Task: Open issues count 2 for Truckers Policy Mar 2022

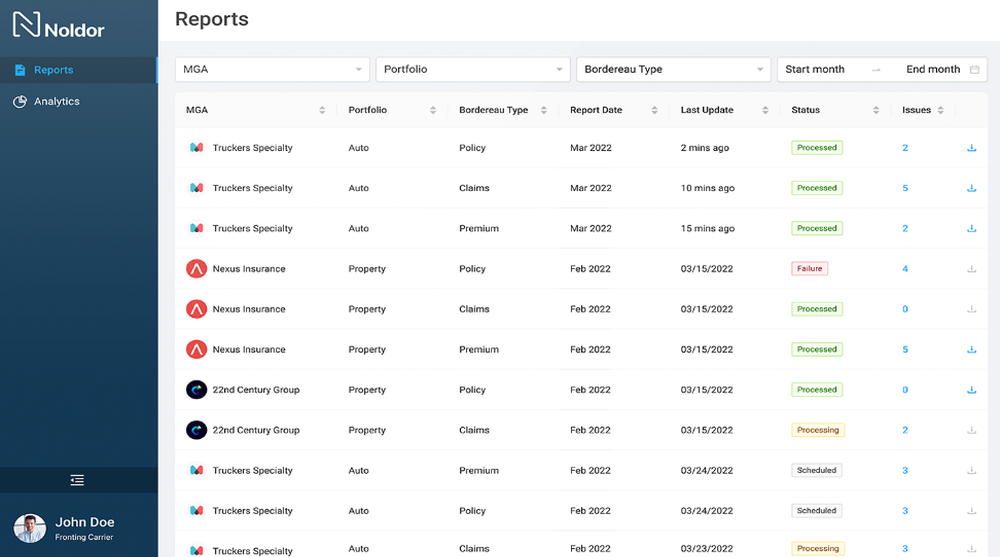Action: [x=905, y=148]
